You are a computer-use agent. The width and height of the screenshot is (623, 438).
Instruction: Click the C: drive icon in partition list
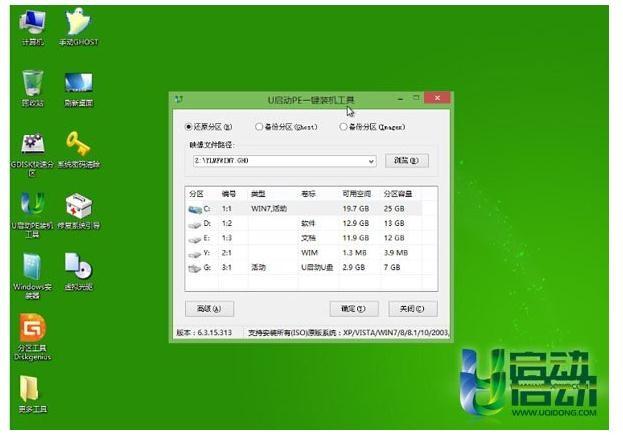(x=195, y=209)
